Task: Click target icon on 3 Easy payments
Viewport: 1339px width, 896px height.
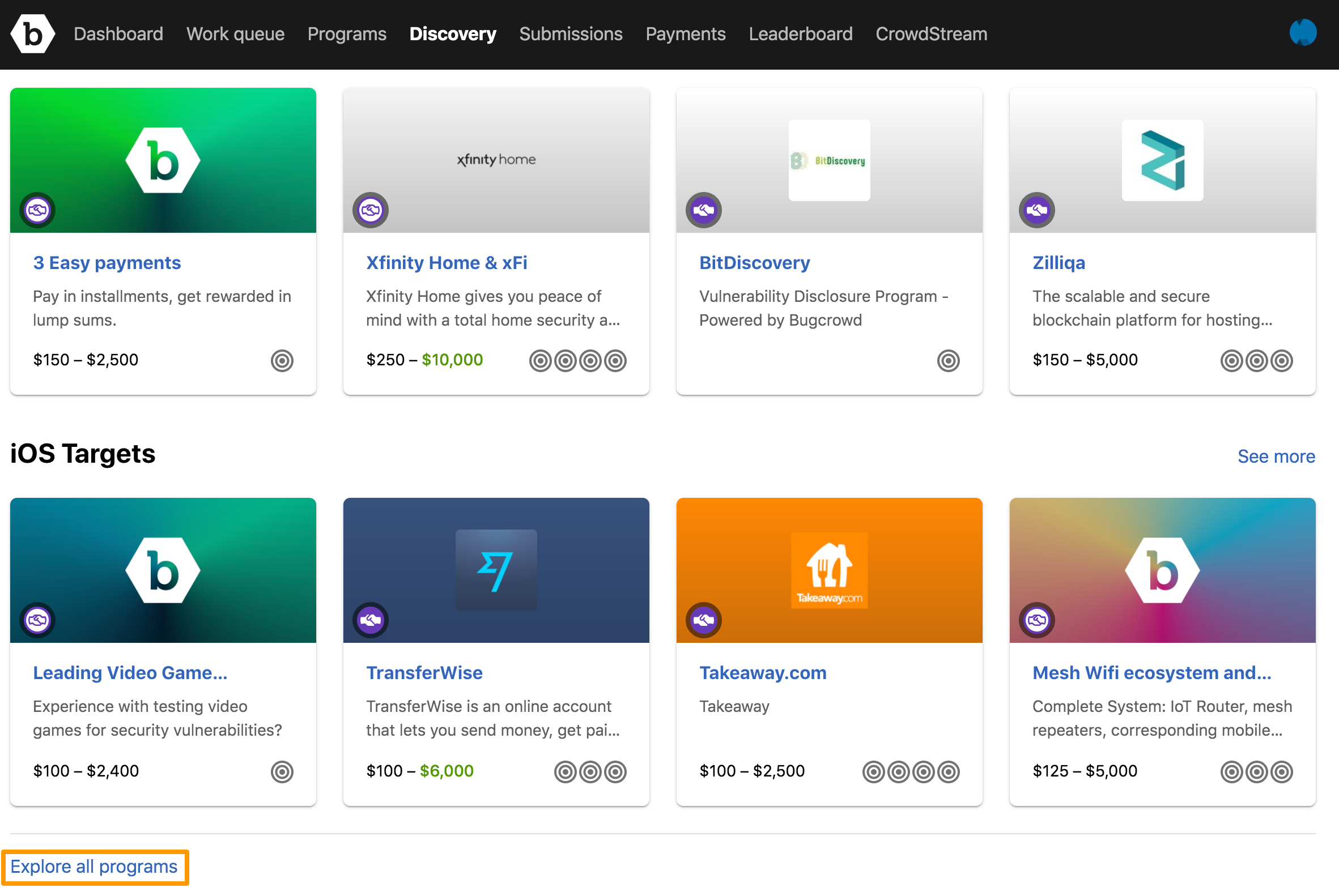Action: 282,361
